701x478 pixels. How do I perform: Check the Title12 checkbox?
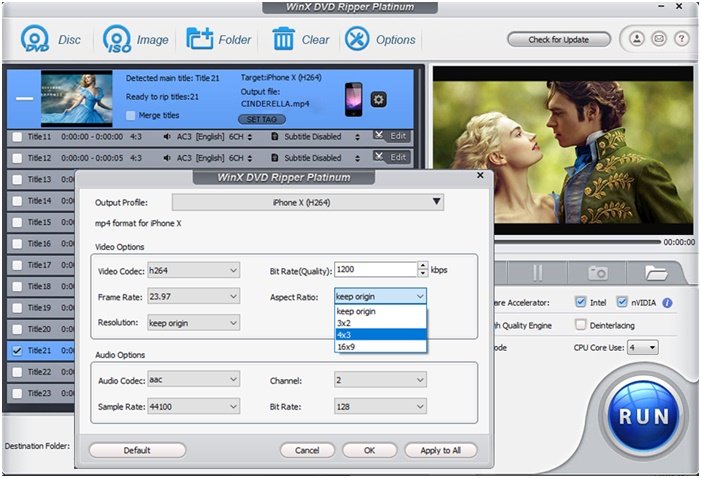[17, 158]
